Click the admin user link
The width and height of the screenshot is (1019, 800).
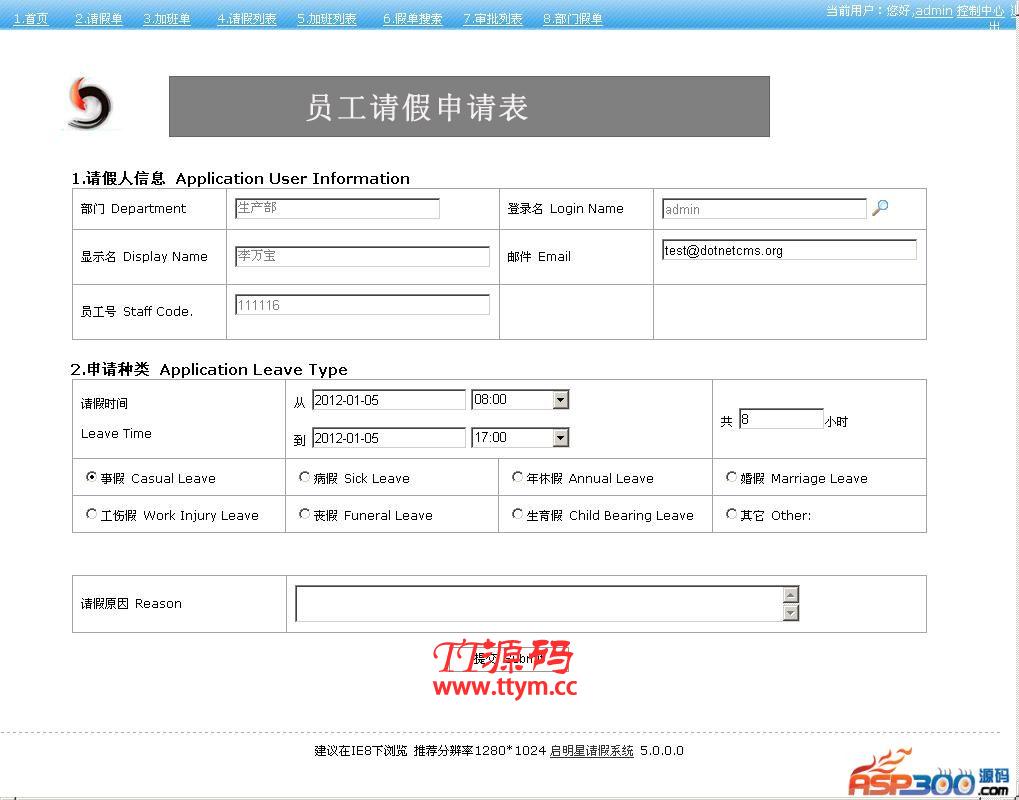pos(934,10)
